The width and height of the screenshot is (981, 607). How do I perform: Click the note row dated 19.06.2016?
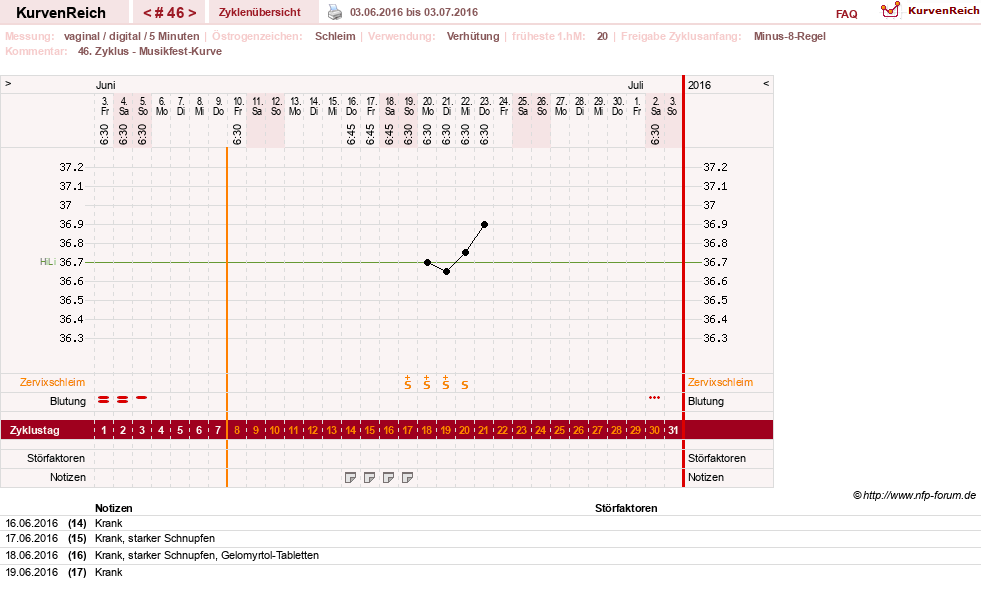tap(490, 573)
